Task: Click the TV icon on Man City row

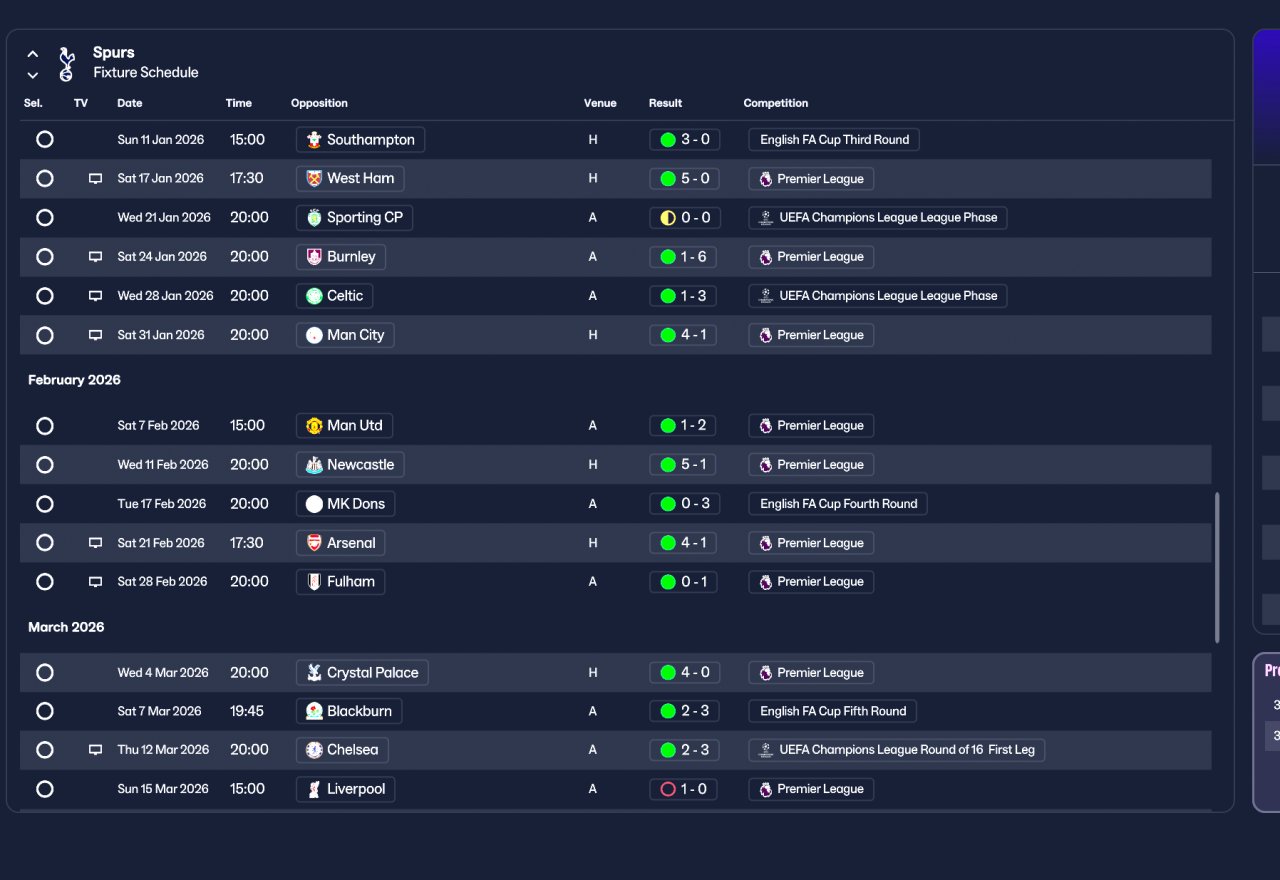Action: (96, 335)
